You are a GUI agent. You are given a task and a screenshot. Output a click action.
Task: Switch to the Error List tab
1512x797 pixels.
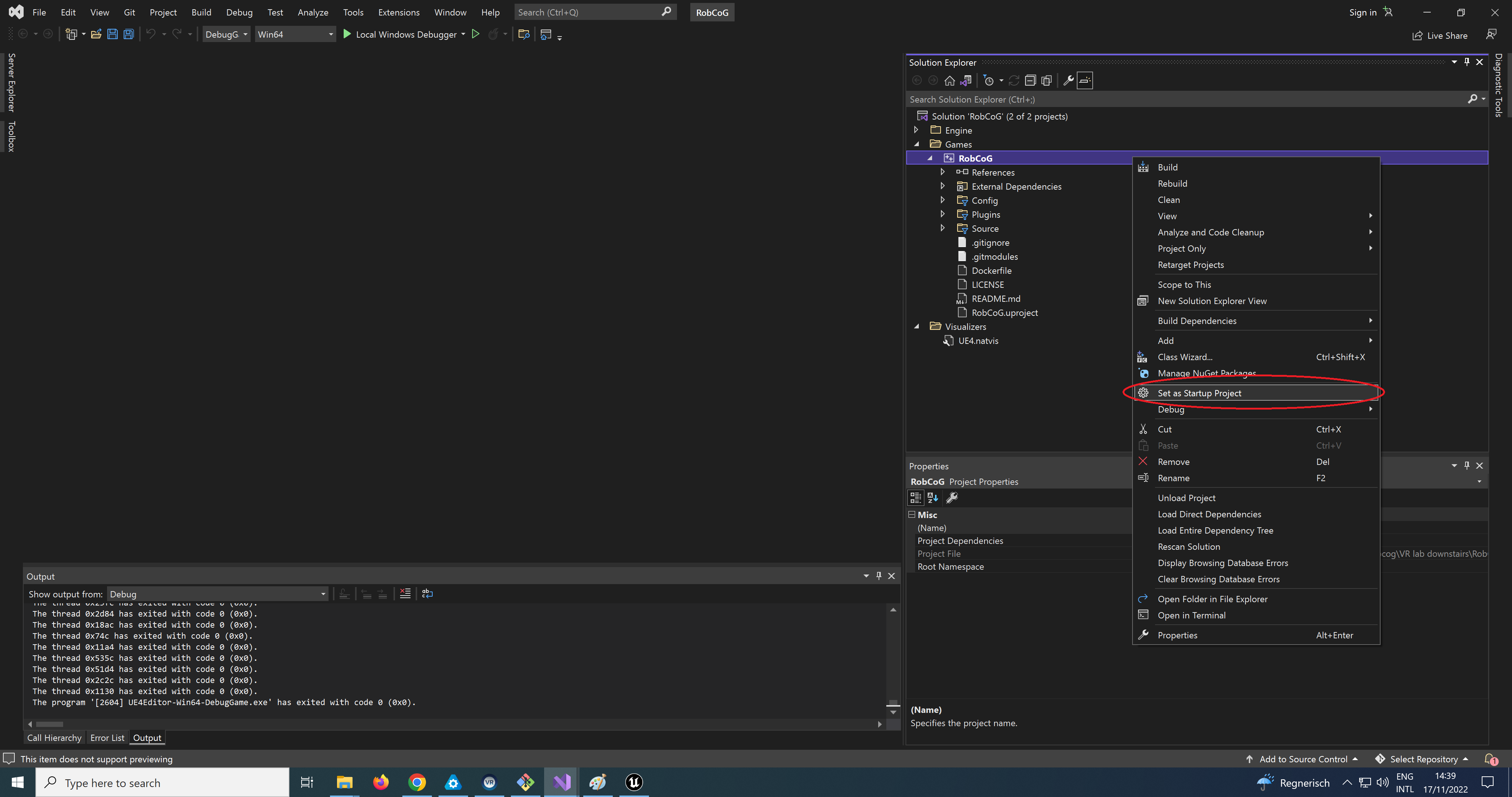pyautogui.click(x=107, y=738)
